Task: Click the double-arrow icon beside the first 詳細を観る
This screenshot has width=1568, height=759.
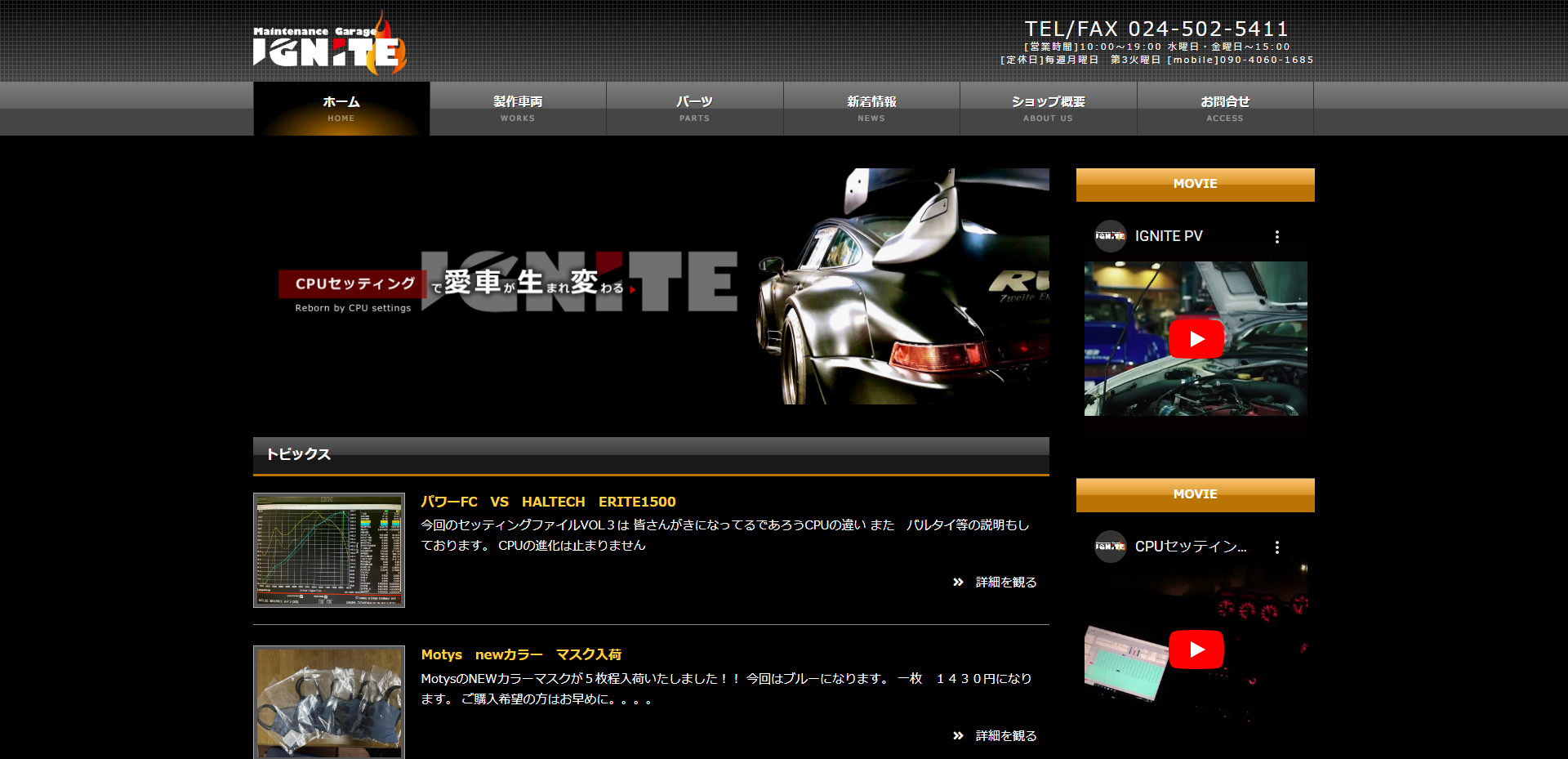Action: point(958,583)
